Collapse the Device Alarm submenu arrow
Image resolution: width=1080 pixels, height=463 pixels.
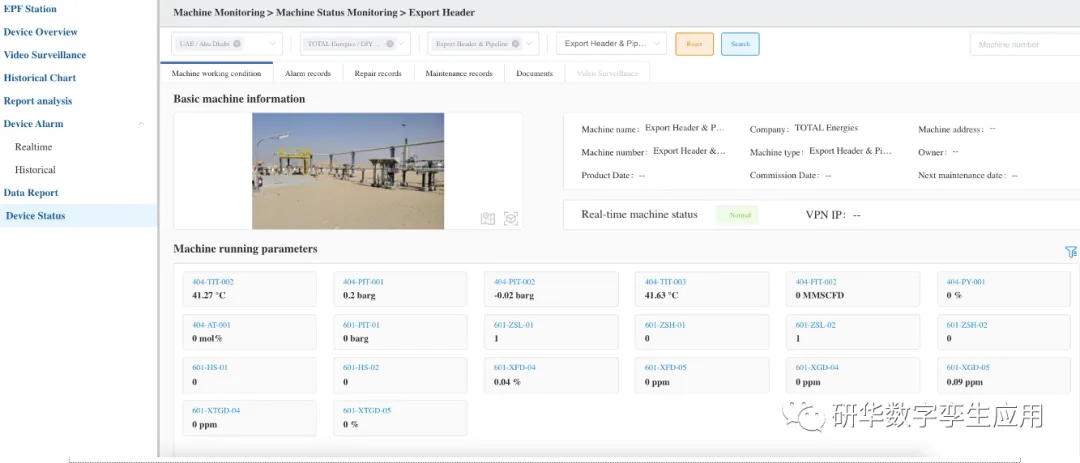point(141,124)
